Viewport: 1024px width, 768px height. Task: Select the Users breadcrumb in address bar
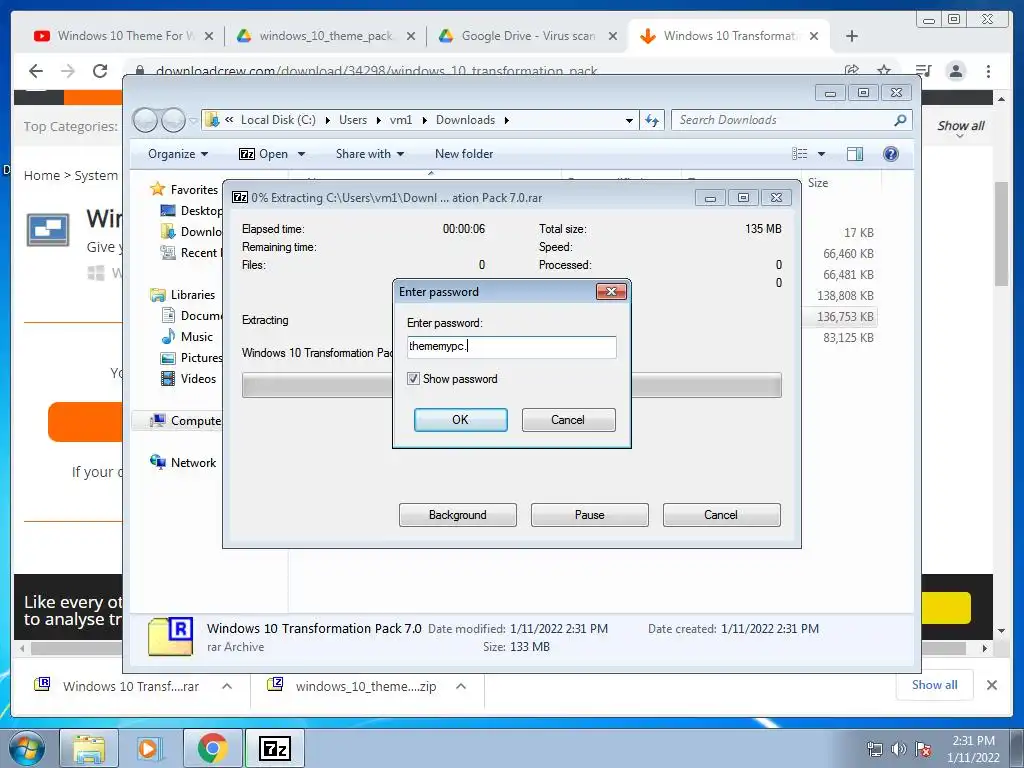tap(353, 120)
